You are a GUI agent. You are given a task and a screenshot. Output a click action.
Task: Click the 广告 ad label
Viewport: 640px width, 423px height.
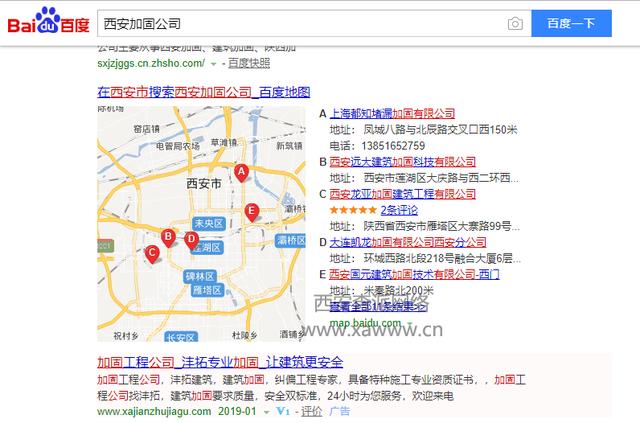[340, 411]
